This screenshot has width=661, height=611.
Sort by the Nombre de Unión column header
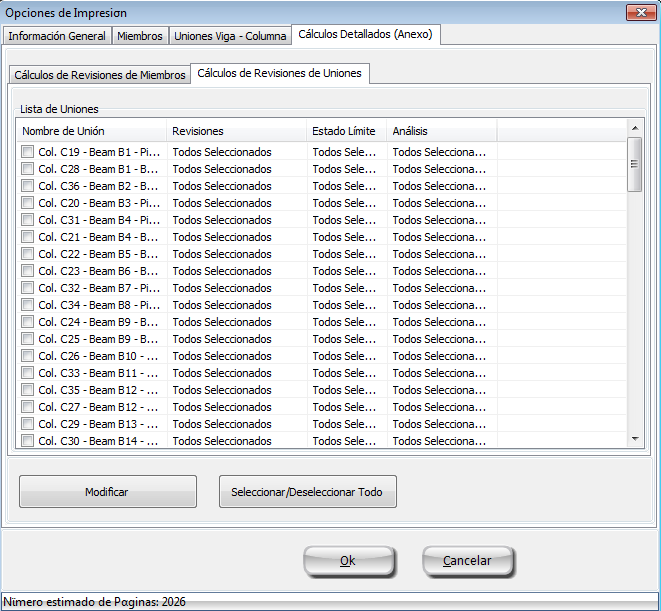click(x=91, y=131)
